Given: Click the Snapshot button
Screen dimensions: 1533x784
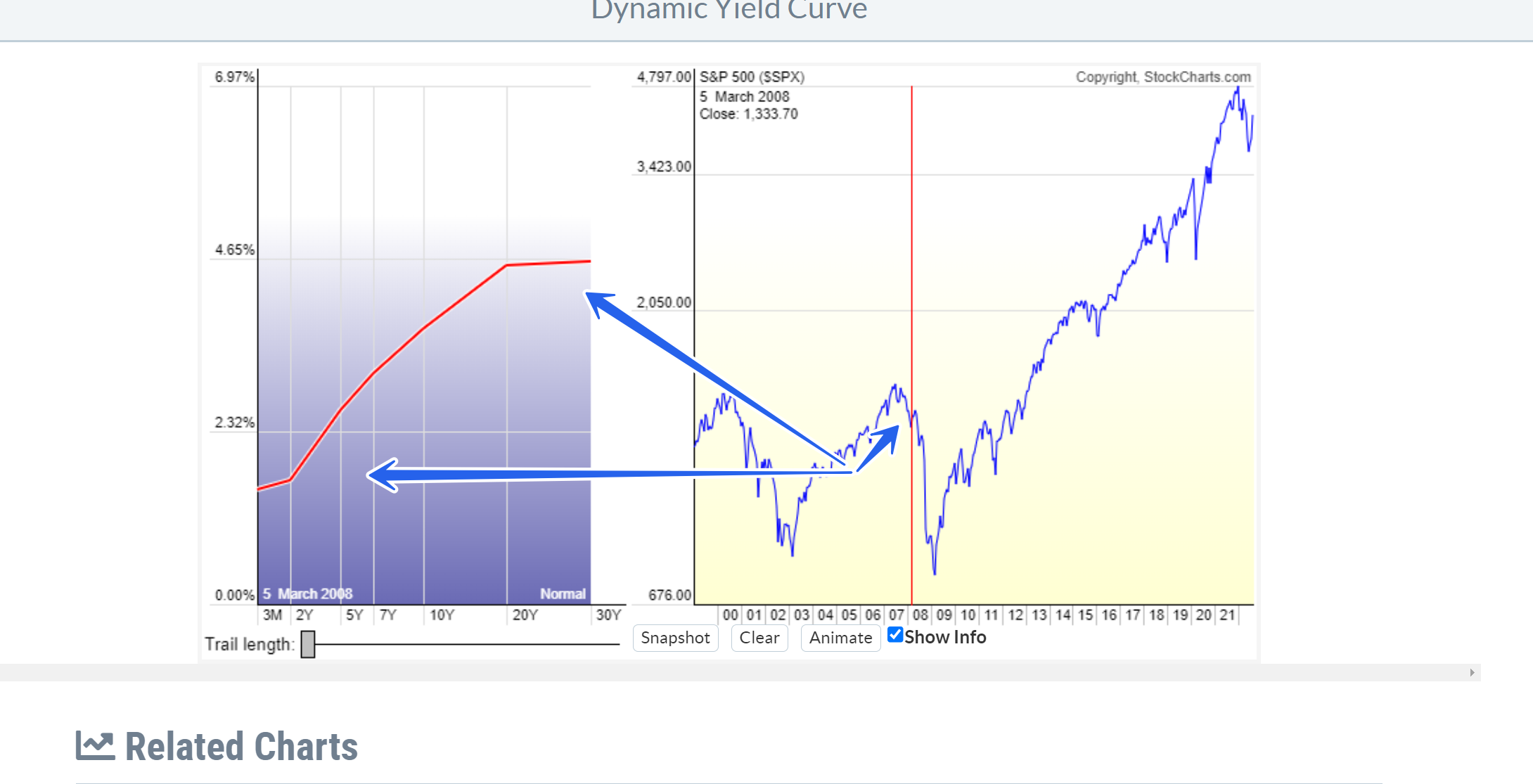Looking at the screenshot, I should [675, 638].
